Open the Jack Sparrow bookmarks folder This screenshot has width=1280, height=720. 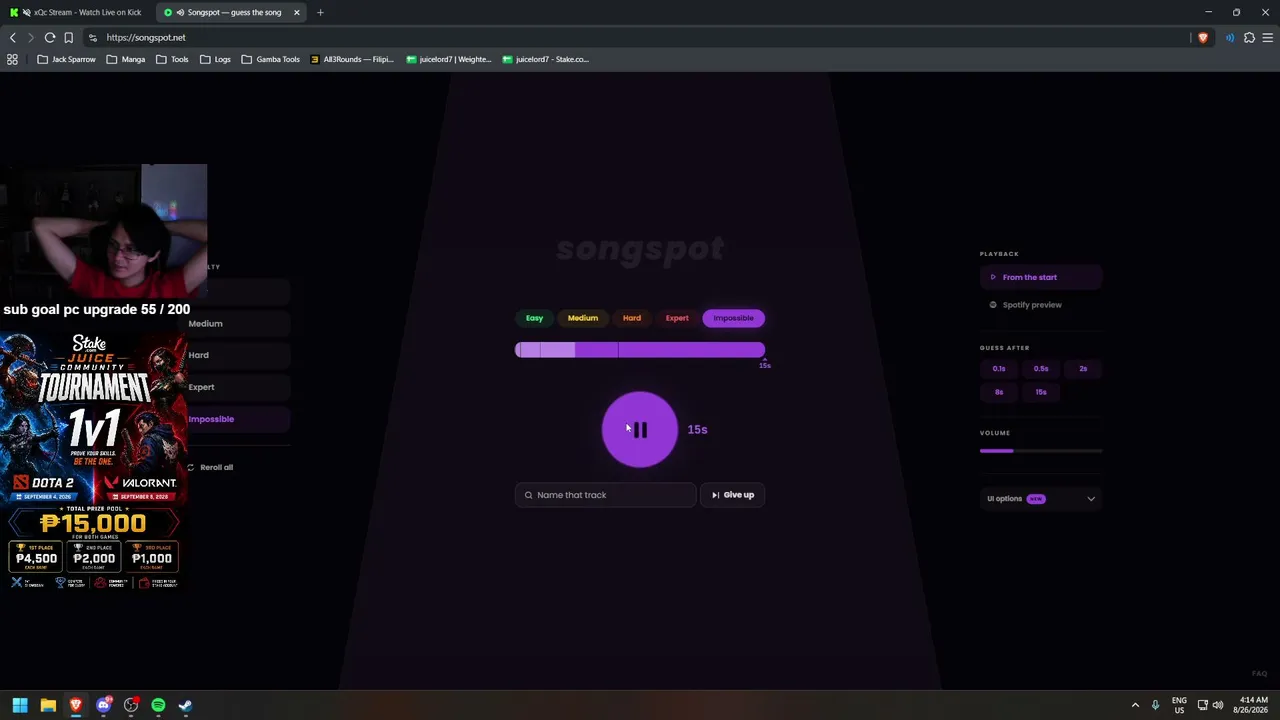click(66, 59)
